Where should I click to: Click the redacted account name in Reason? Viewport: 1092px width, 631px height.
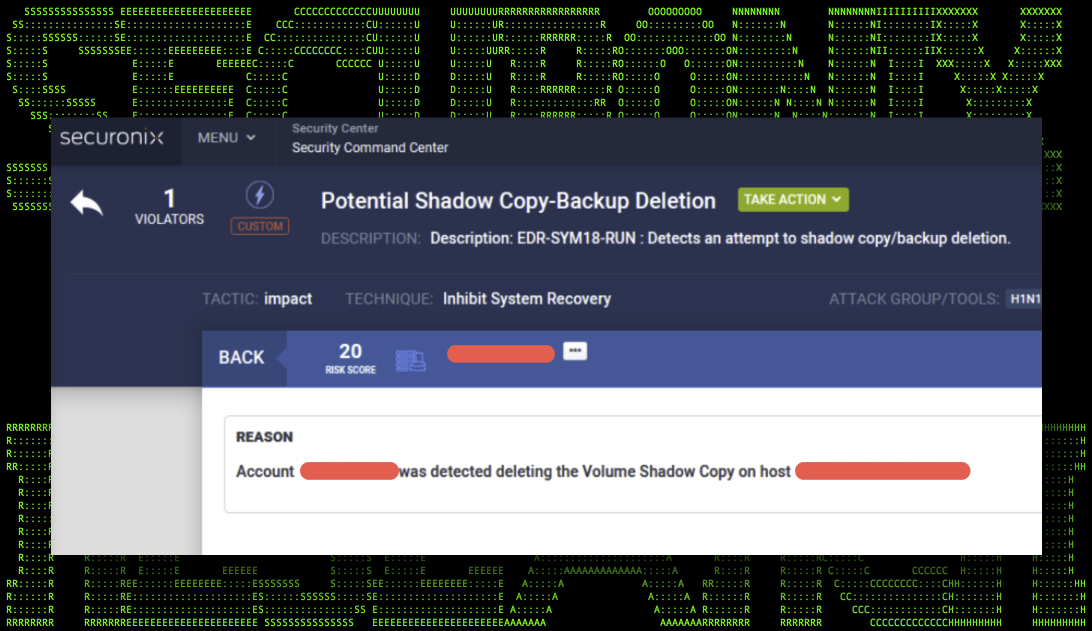coord(349,471)
